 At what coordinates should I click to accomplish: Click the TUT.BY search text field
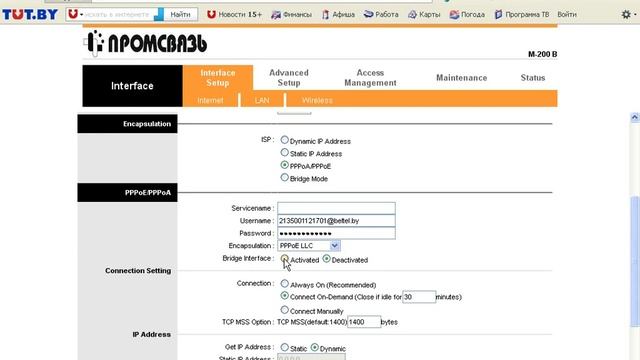(118, 14)
